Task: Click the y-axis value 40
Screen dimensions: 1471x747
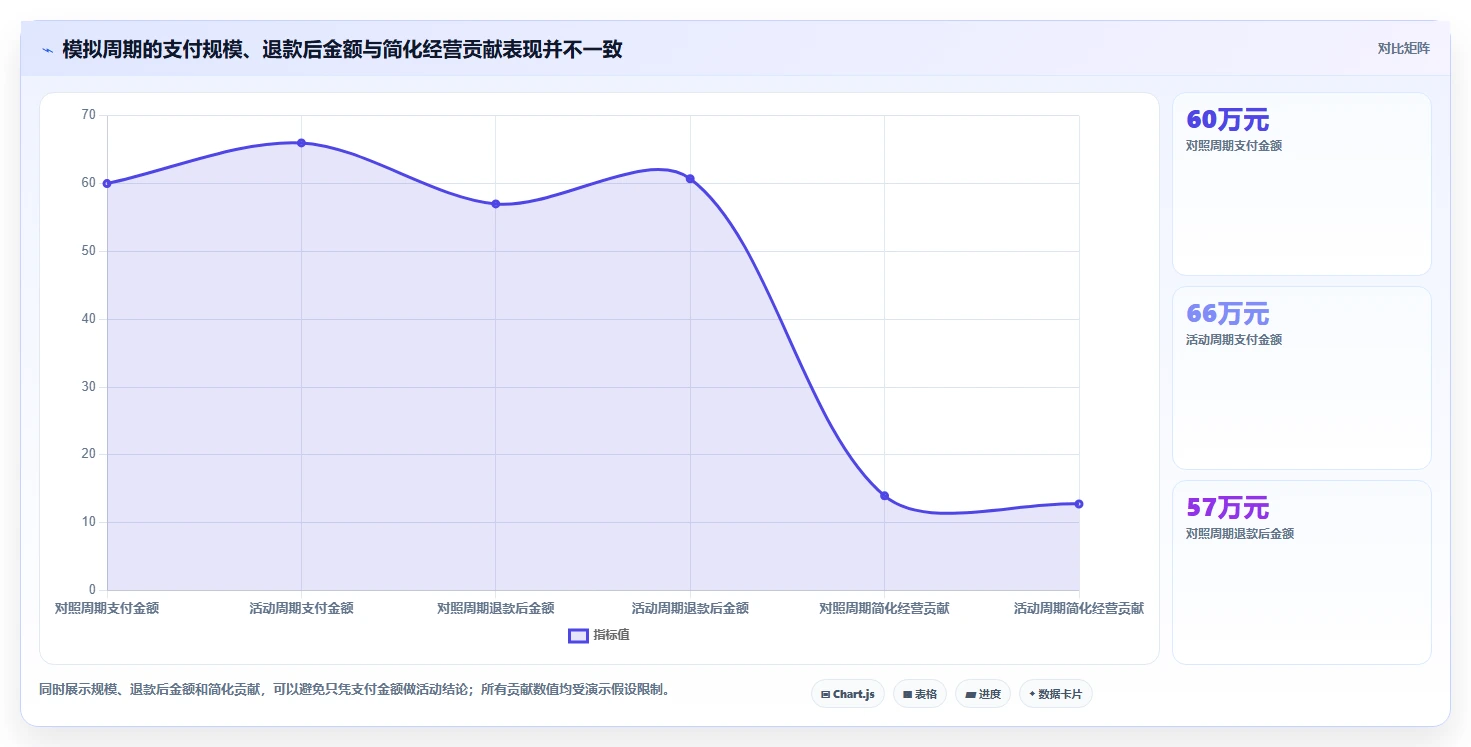Action: [89, 319]
